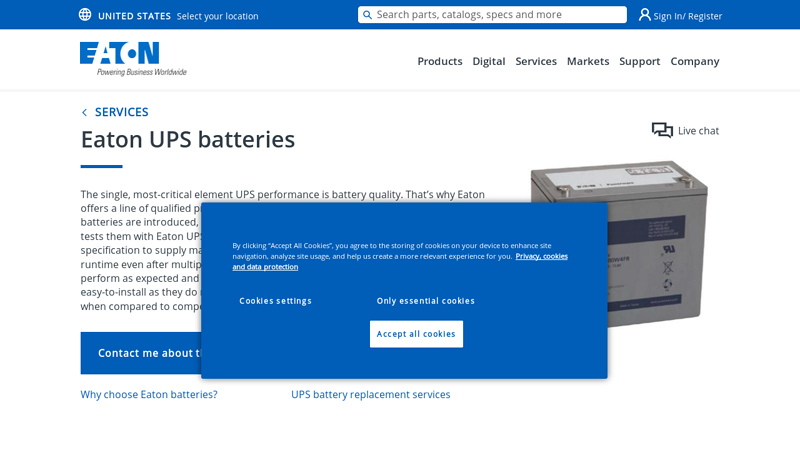This screenshot has width=800, height=450.
Task: Click the back chevron beside SERVICES
Action: 84,112
